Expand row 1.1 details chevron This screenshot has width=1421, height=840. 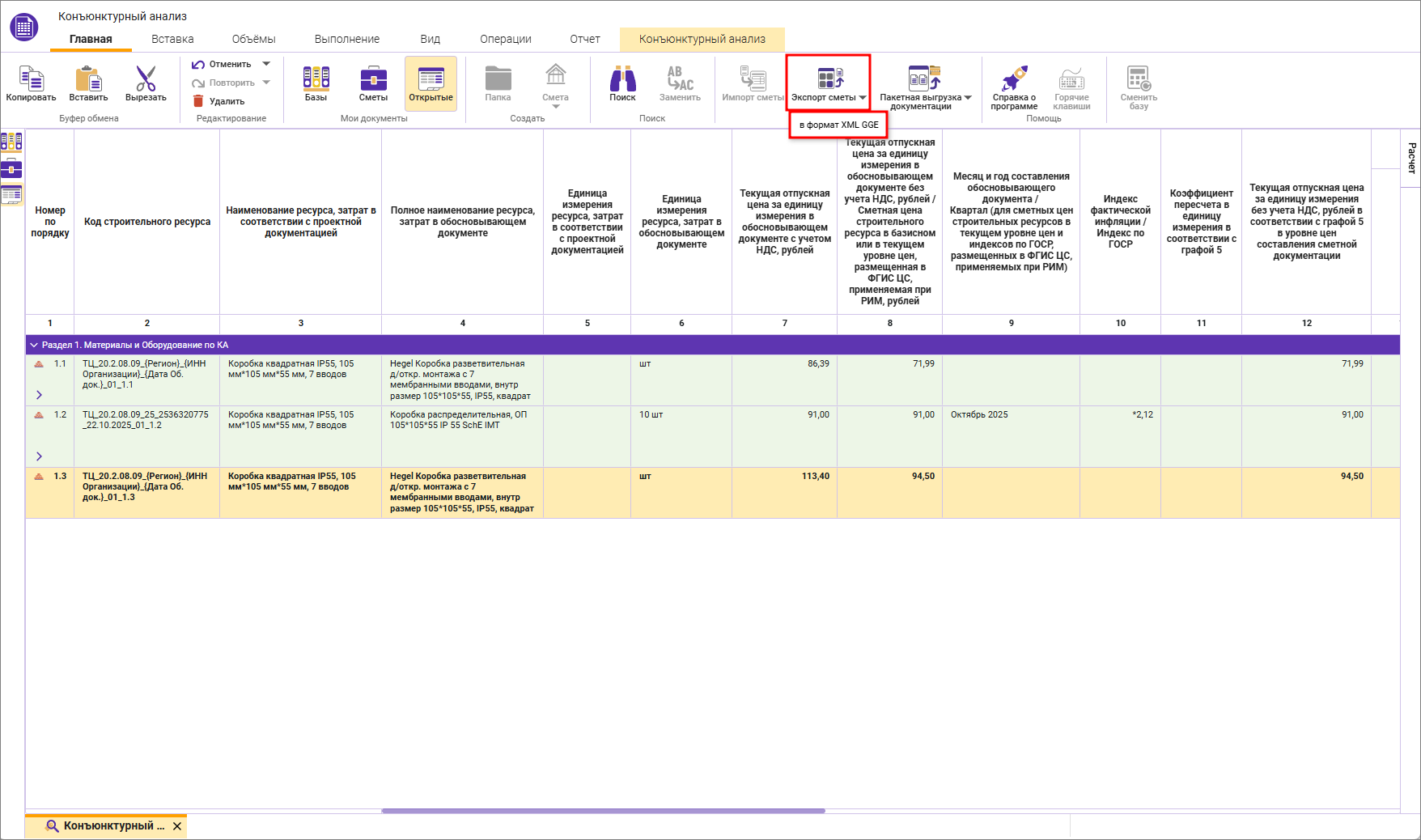pyautogui.click(x=39, y=395)
